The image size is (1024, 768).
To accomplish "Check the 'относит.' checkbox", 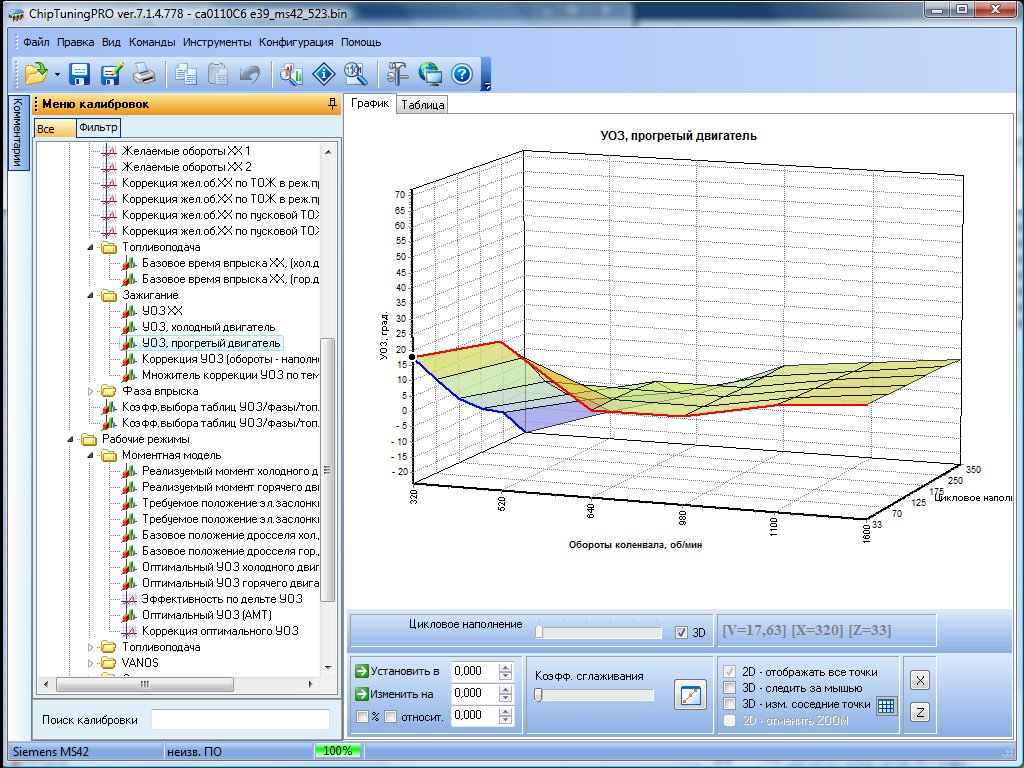I will (x=391, y=716).
